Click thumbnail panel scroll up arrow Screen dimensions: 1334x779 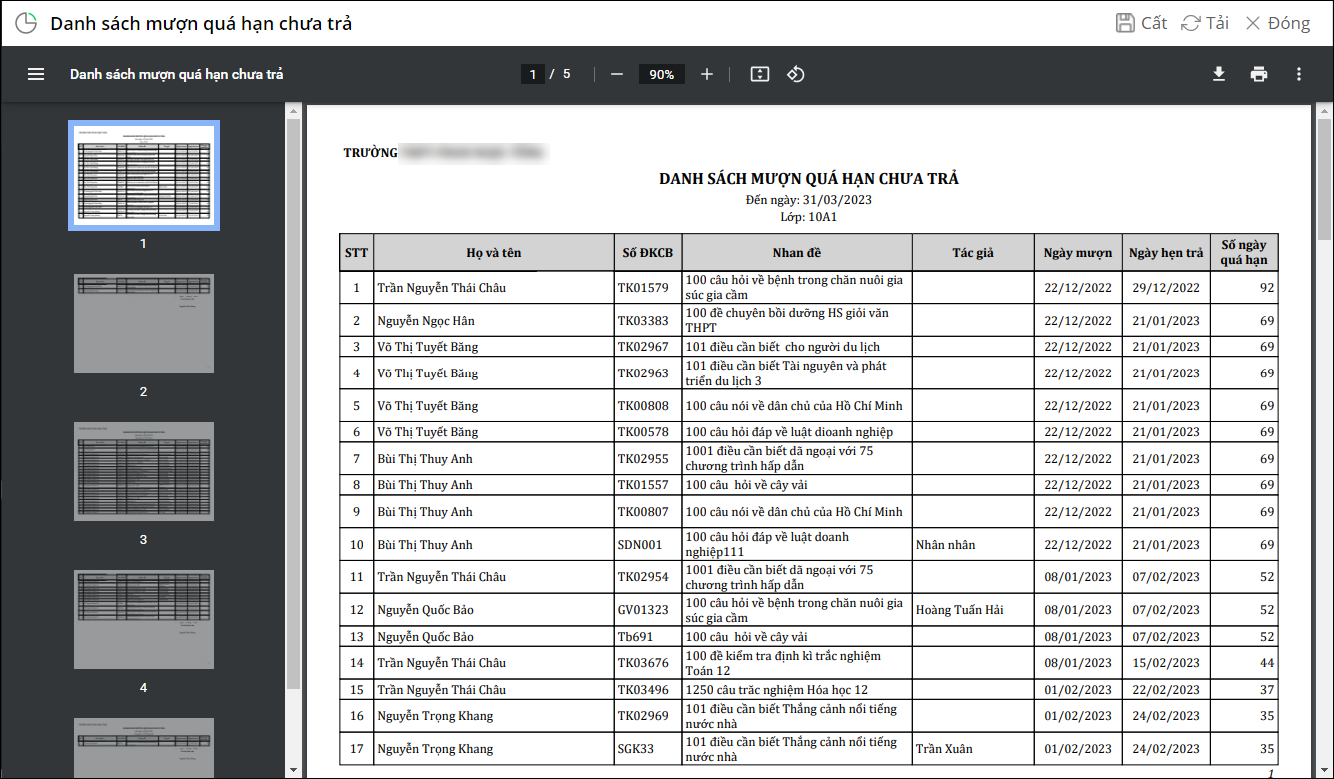(293, 110)
